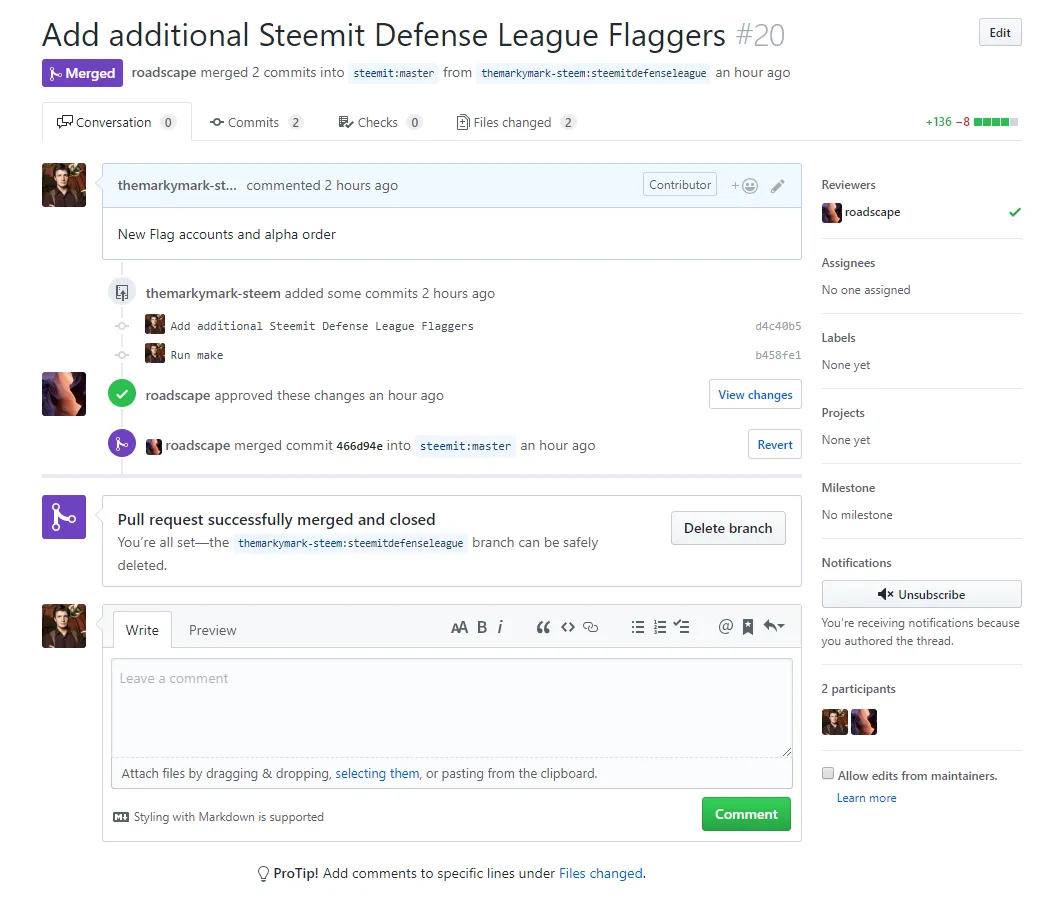
Task: Click roadscape avatar beside approval event
Action: coord(64,393)
